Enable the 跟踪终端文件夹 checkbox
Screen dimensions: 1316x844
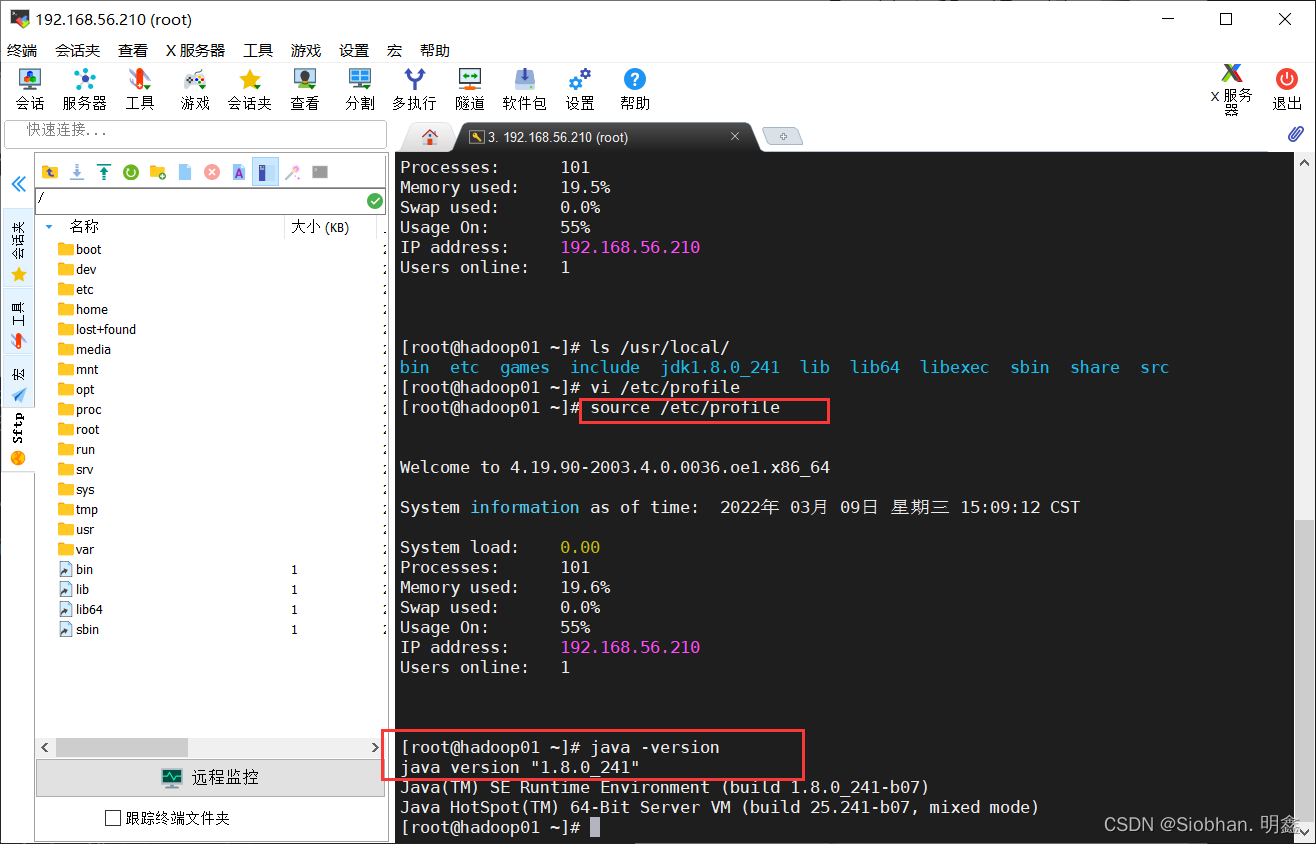113,818
